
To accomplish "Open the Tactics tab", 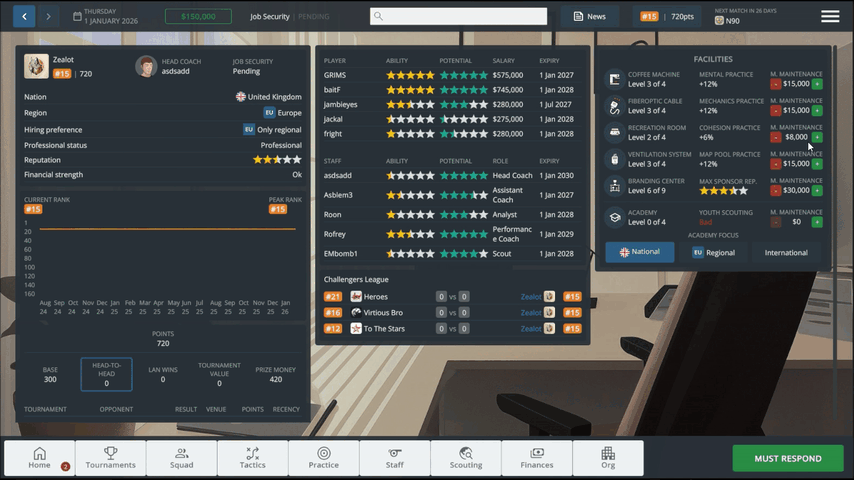I will pyautogui.click(x=253, y=458).
